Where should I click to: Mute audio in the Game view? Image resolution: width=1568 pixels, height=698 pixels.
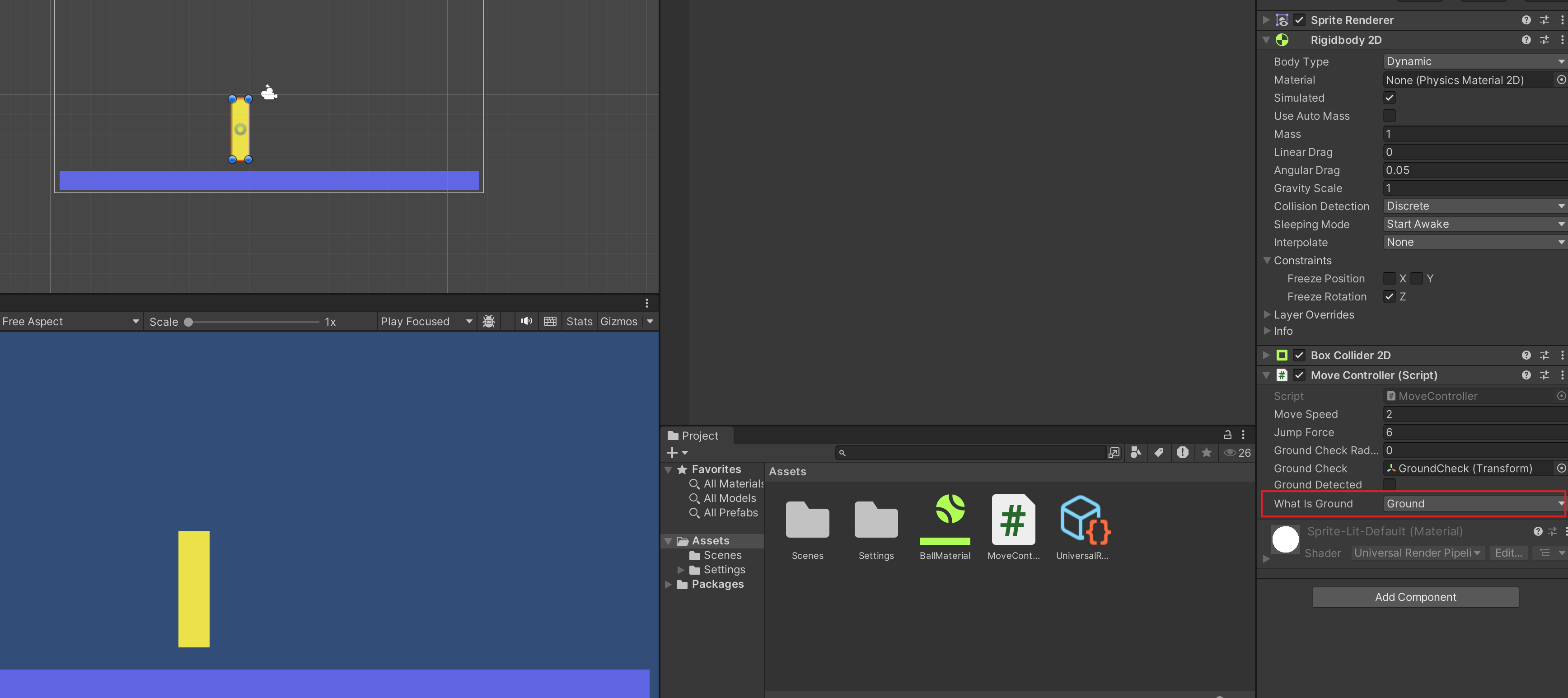(x=527, y=321)
